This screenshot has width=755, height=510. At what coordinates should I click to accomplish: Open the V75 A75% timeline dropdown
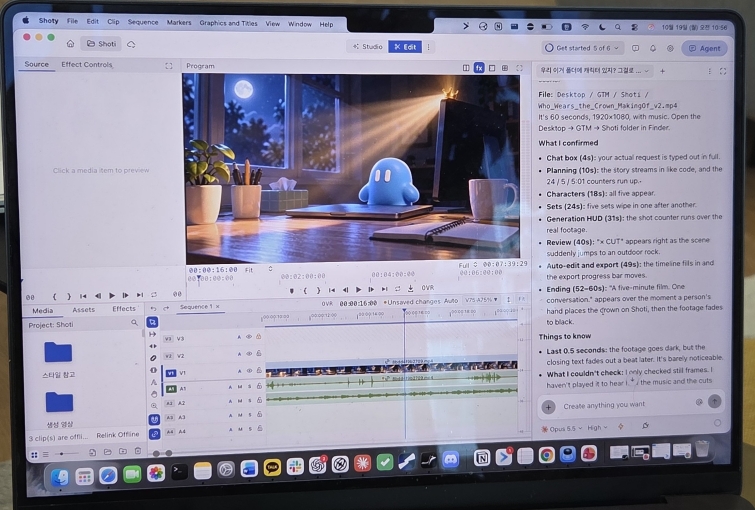tap(481, 300)
